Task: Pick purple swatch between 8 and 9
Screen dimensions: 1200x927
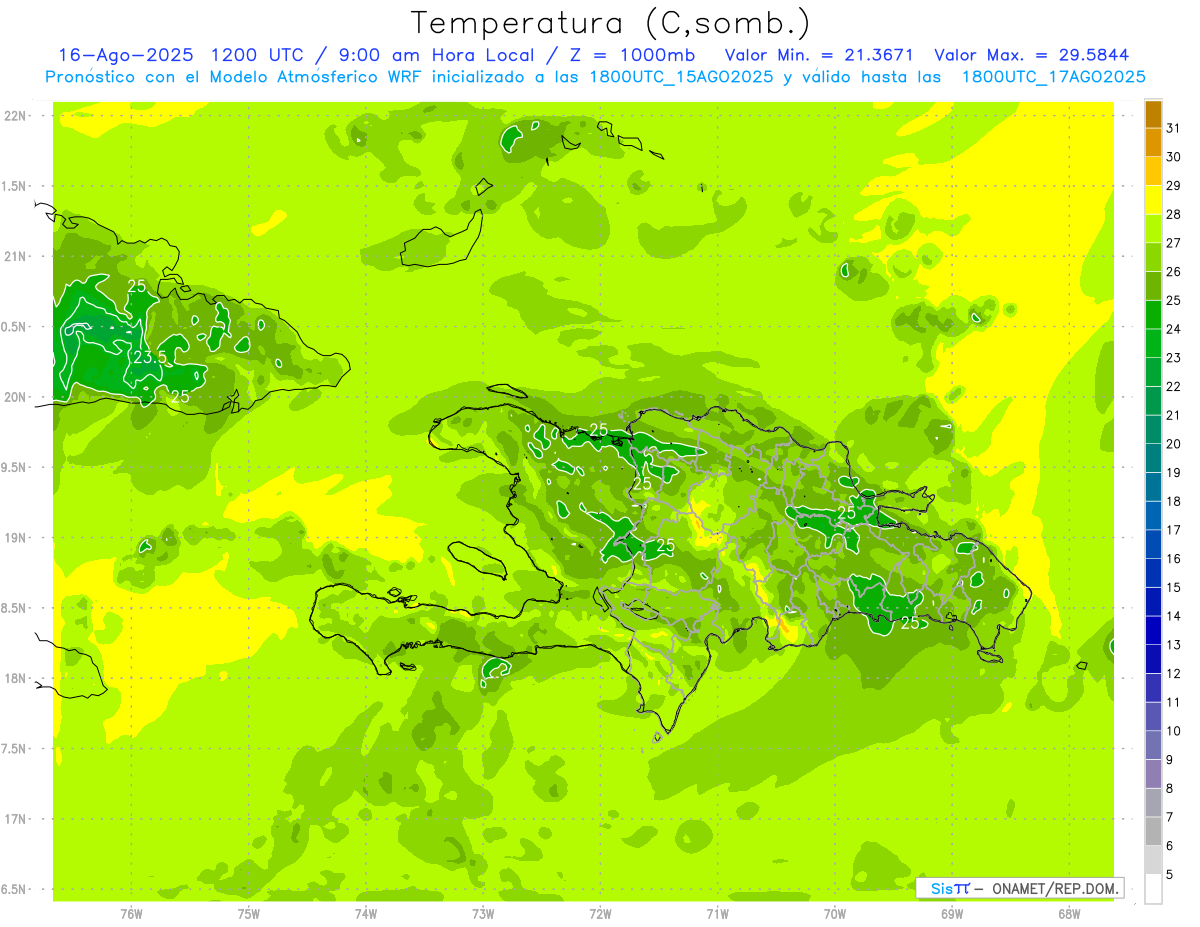Action: (x=1153, y=774)
